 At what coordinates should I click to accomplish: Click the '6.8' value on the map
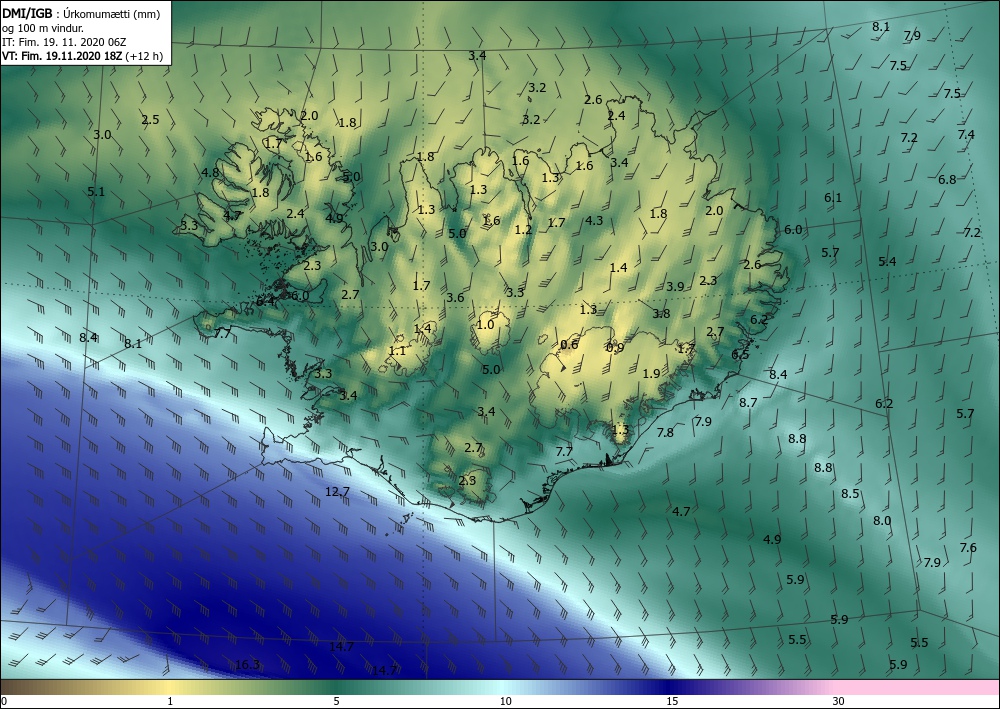pyautogui.click(x=947, y=179)
